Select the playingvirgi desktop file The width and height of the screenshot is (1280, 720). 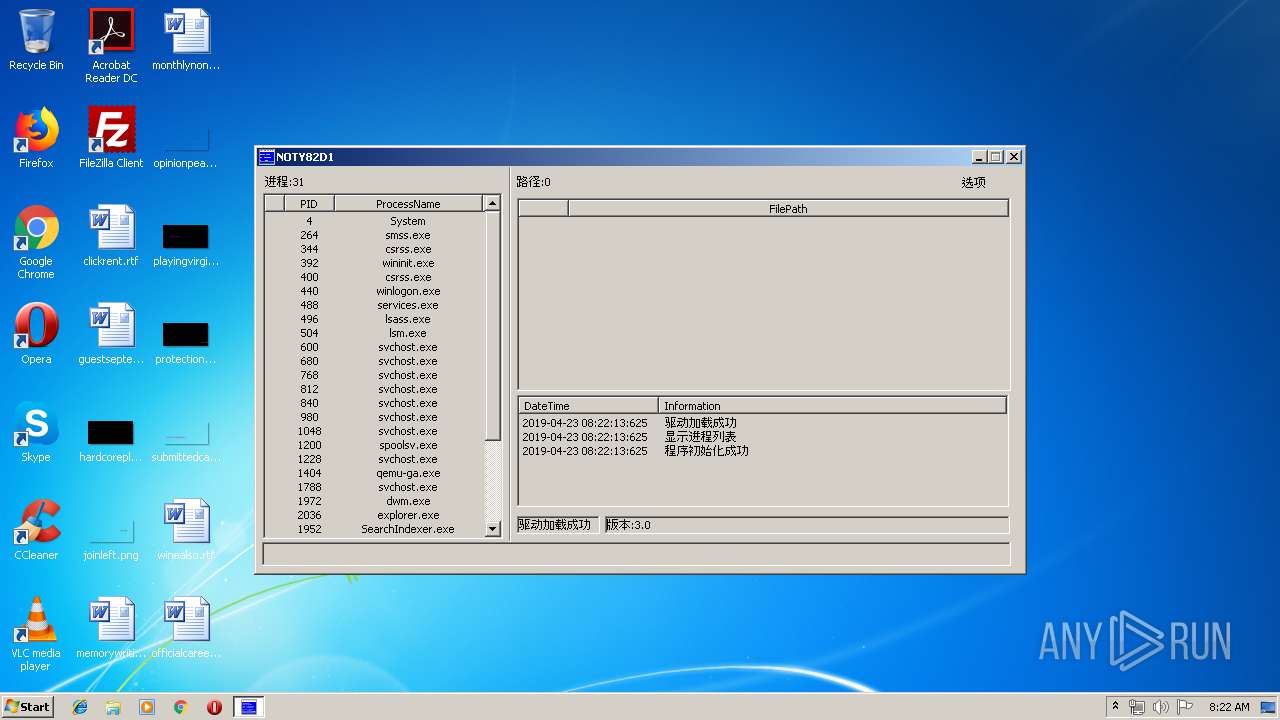pyautogui.click(x=186, y=245)
